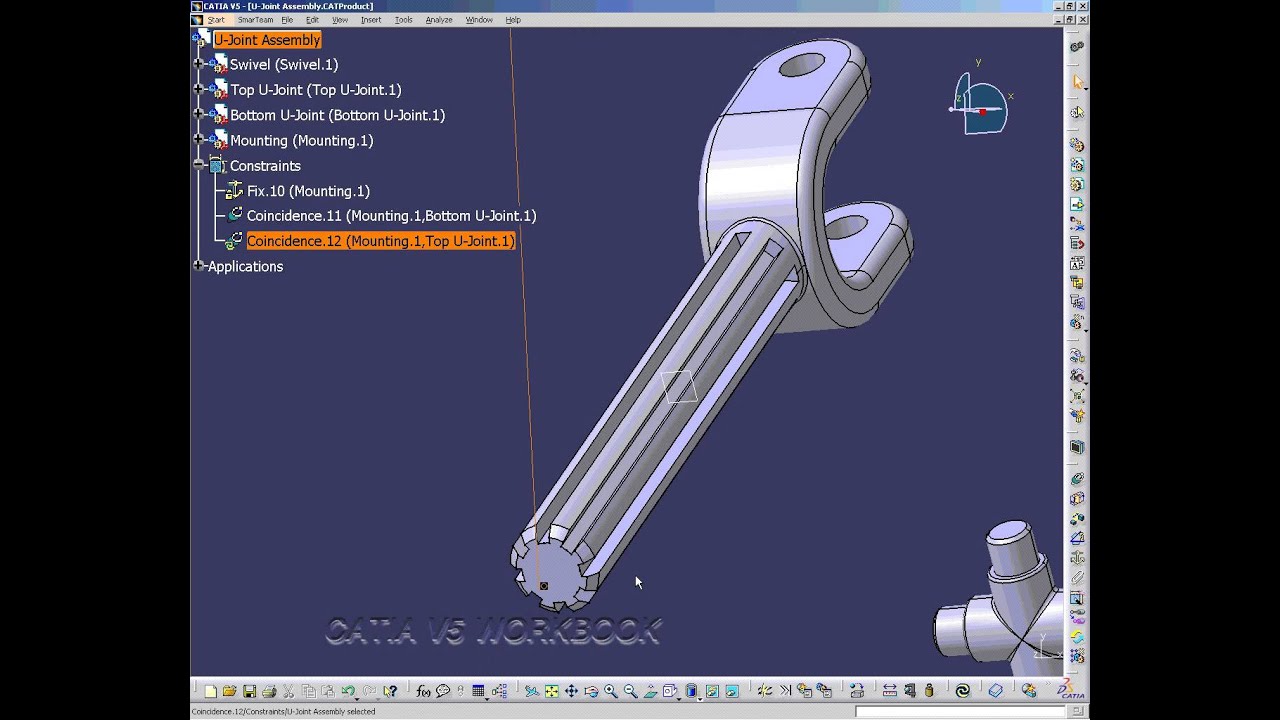Click the Fix Component anchor icon
Image resolution: width=1280 pixels, height=720 pixels.
(x=1077, y=557)
